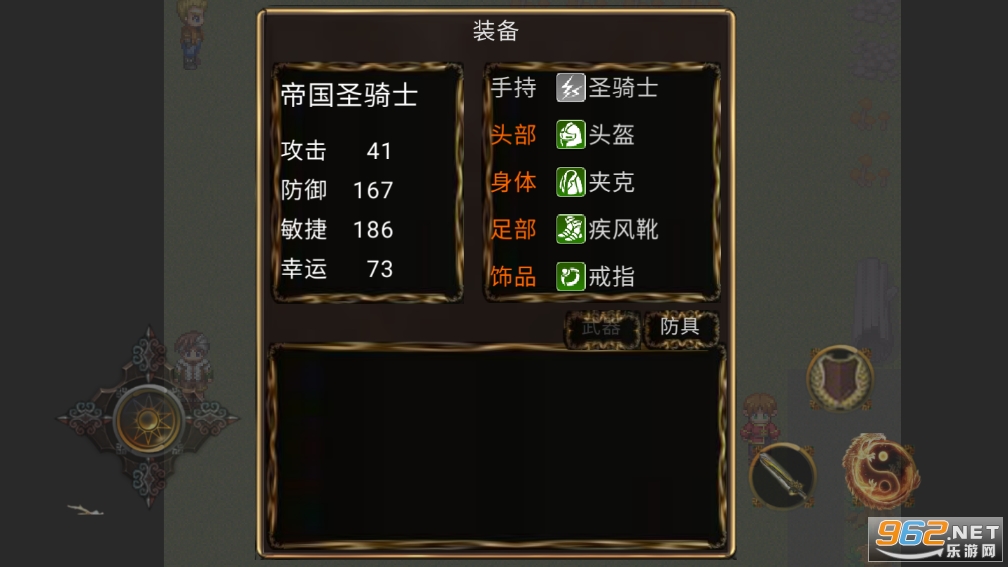Image resolution: width=1008 pixels, height=567 pixels.
Task: Select the lightning weapon icon beside 圣骑士
Action: [570, 88]
